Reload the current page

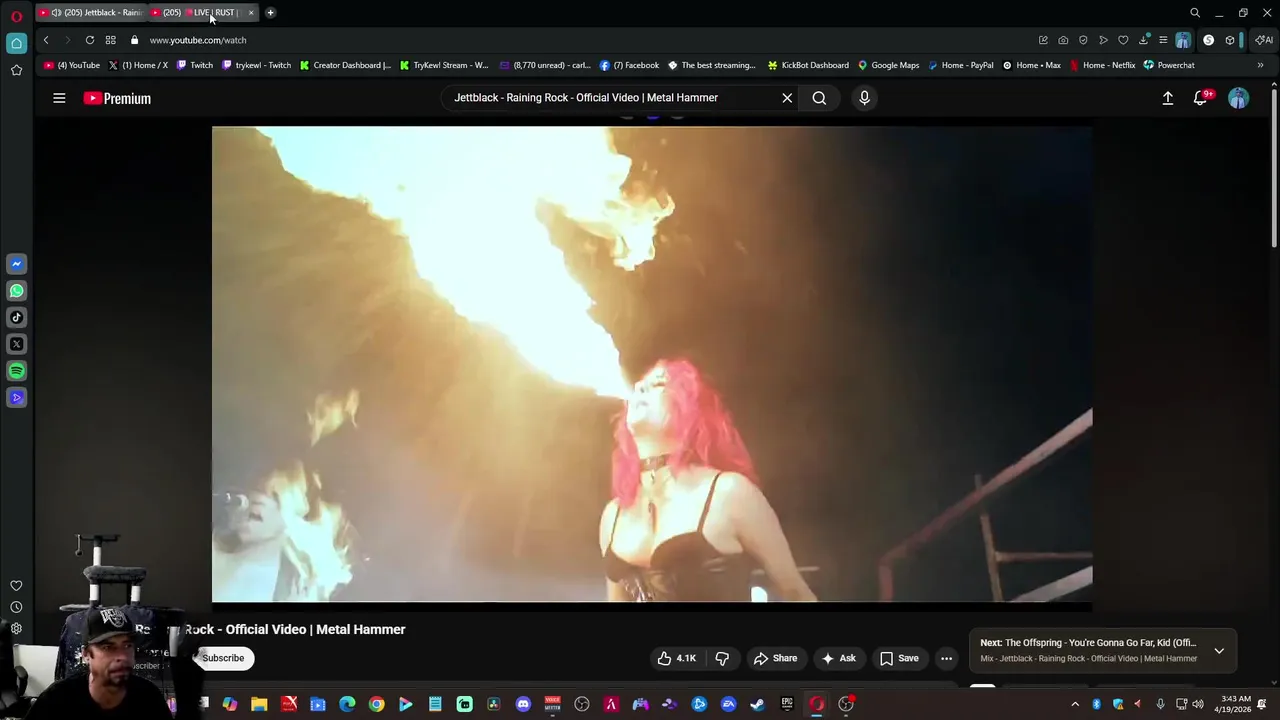click(90, 40)
